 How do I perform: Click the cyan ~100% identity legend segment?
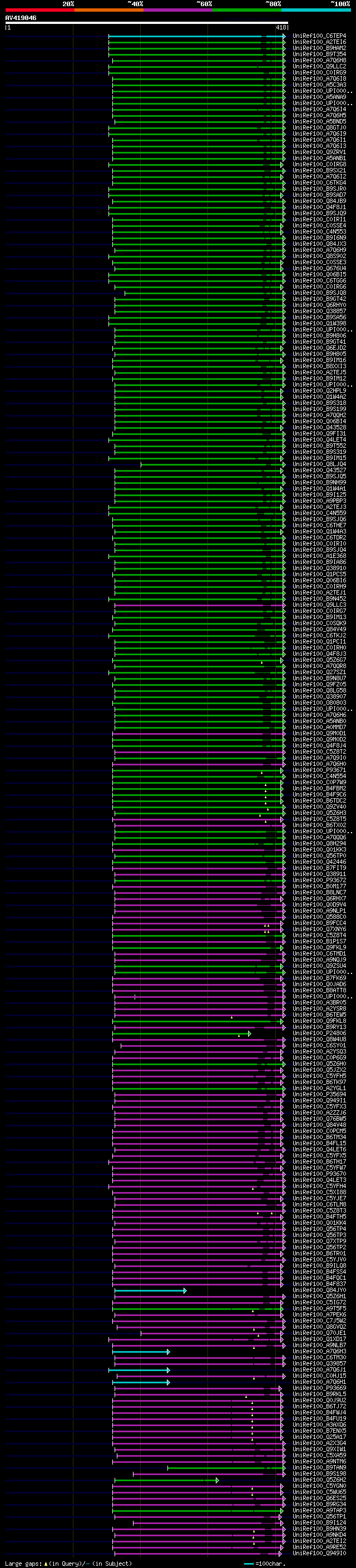pos(317,10)
